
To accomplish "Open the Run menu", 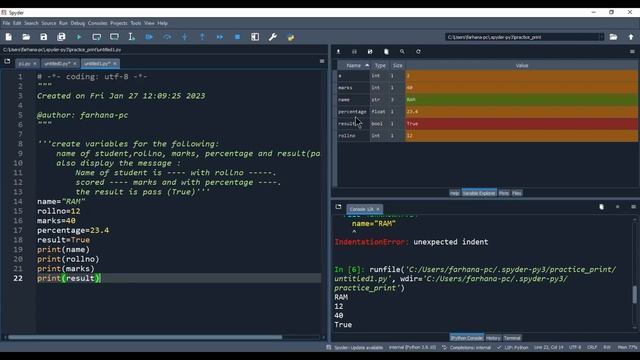I will [x=63, y=23].
